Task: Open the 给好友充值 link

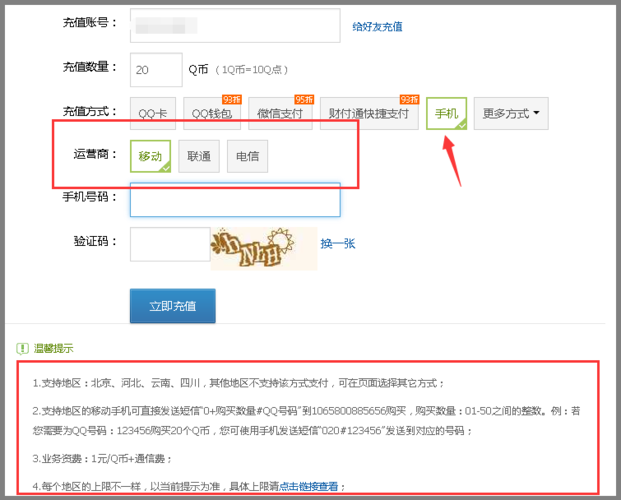Action: tap(377, 27)
